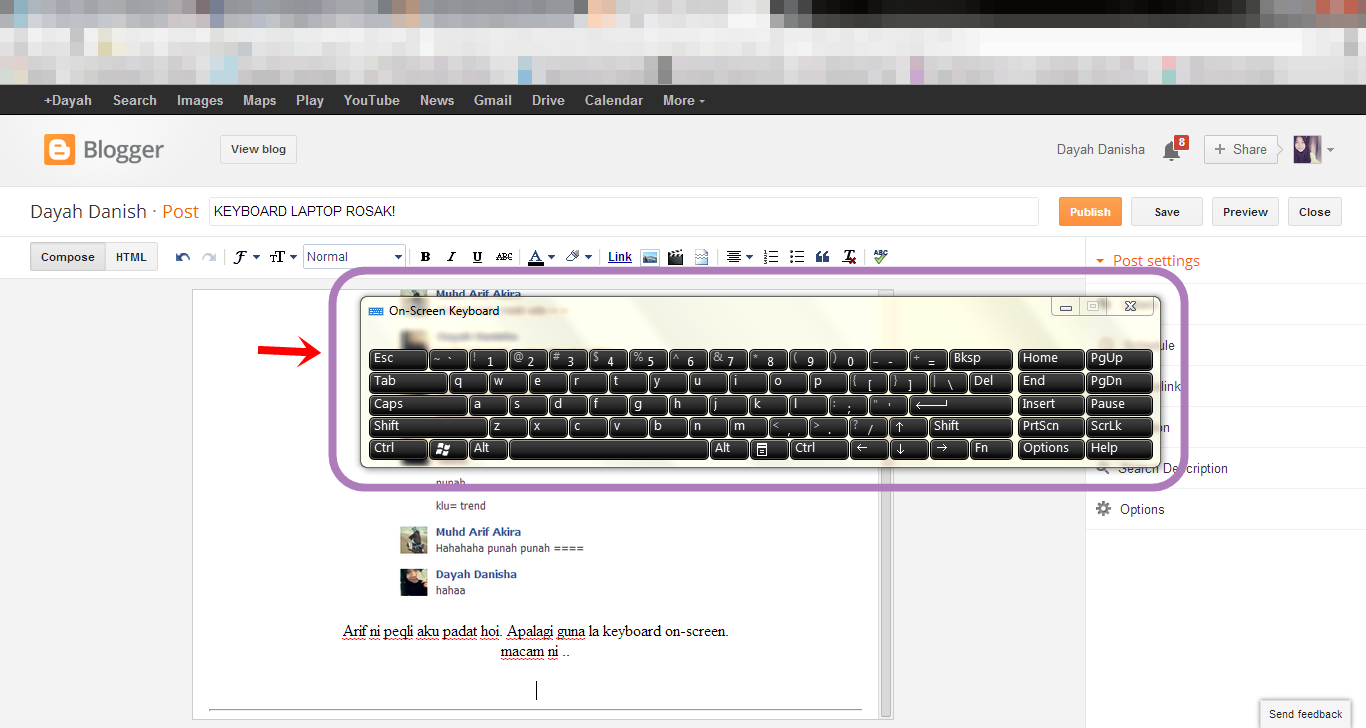Save the post draft
This screenshot has height=728, width=1366.
point(1167,212)
